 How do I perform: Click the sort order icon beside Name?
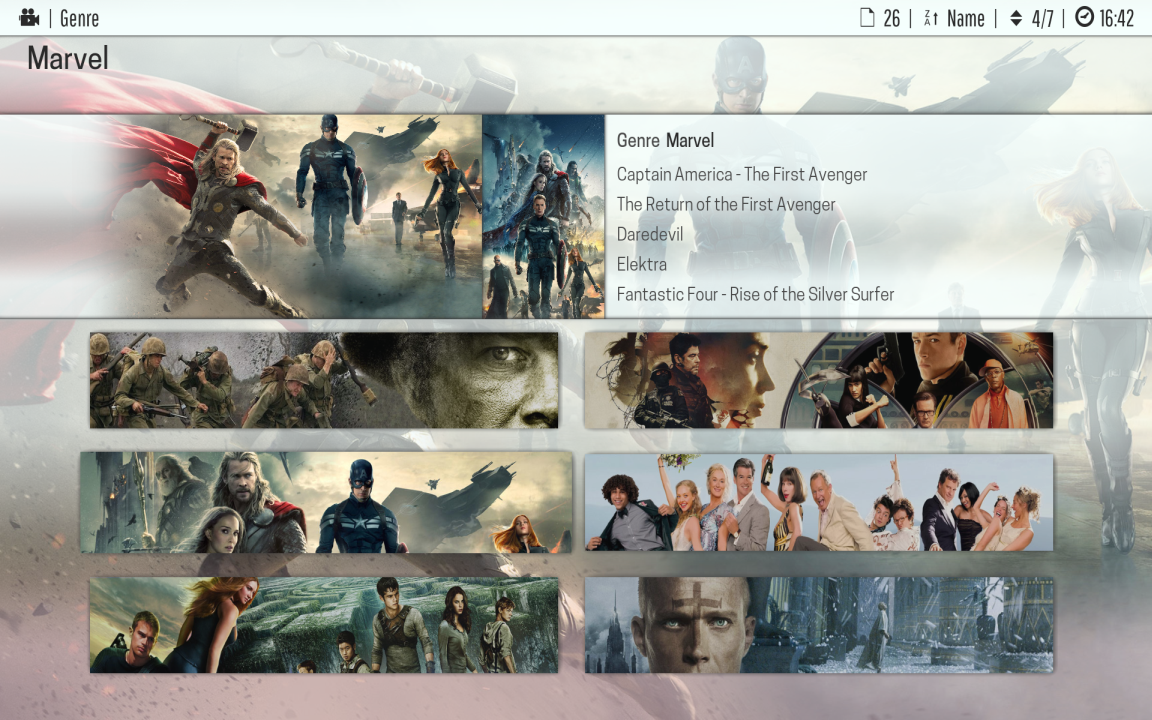pyautogui.click(x=930, y=18)
